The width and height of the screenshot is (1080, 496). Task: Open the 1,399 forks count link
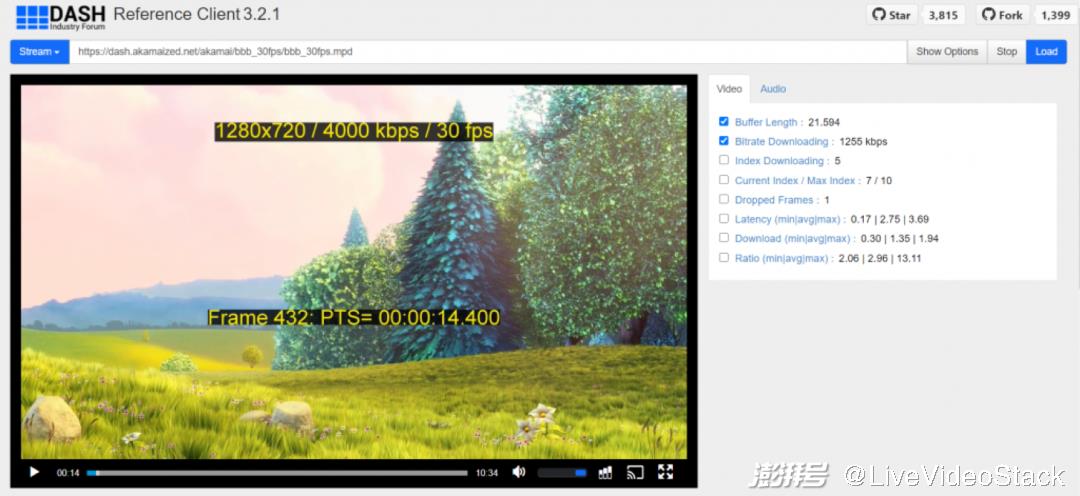click(x=1055, y=15)
